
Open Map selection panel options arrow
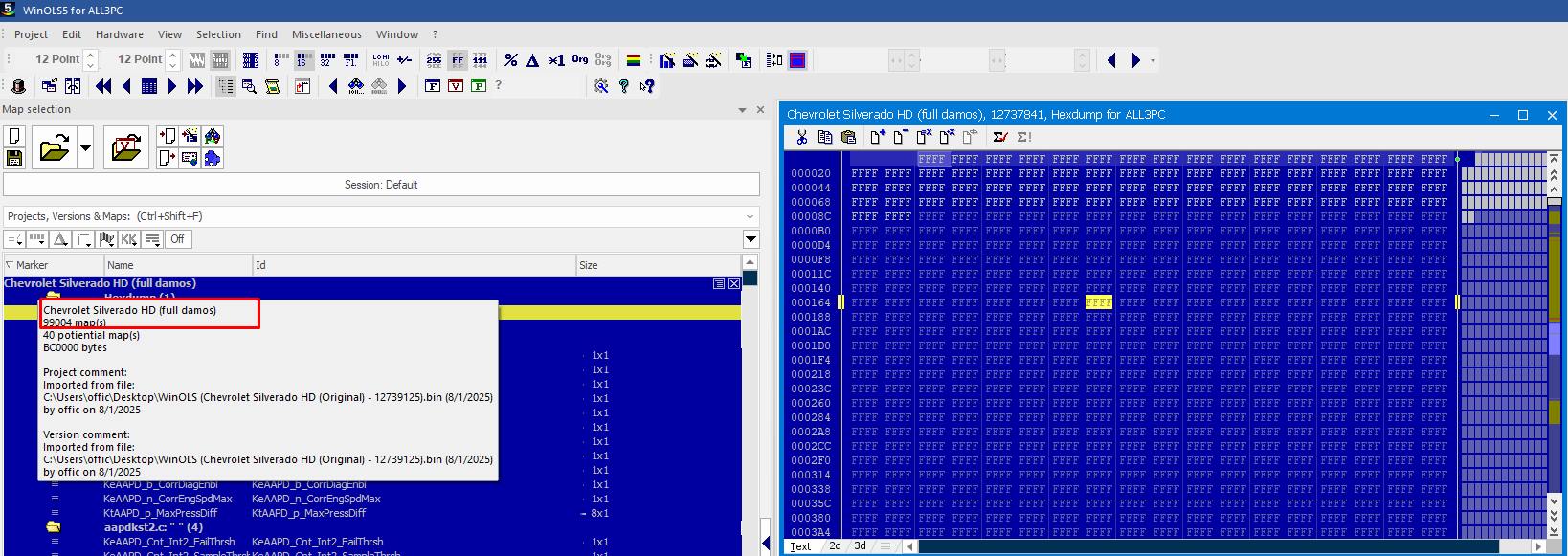click(742, 110)
